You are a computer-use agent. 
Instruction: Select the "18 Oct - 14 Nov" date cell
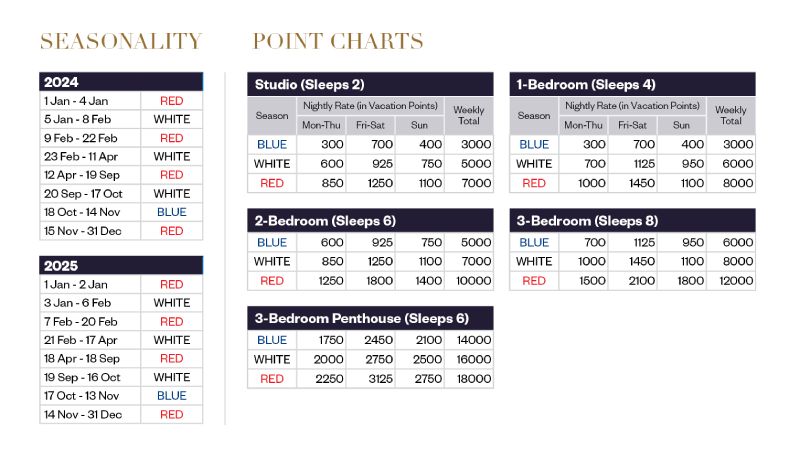(90, 212)
